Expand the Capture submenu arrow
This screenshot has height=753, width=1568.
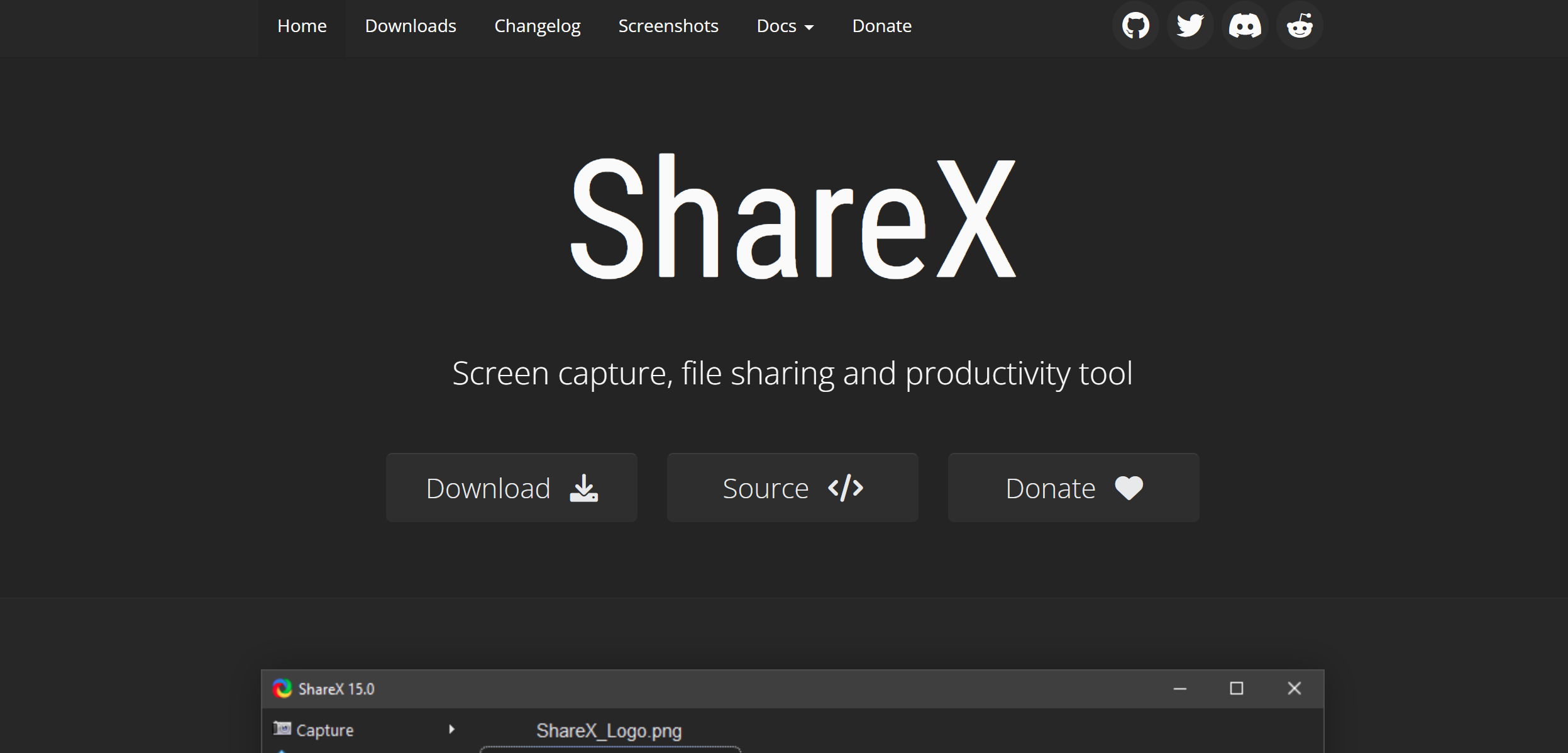tap(451, 729)
